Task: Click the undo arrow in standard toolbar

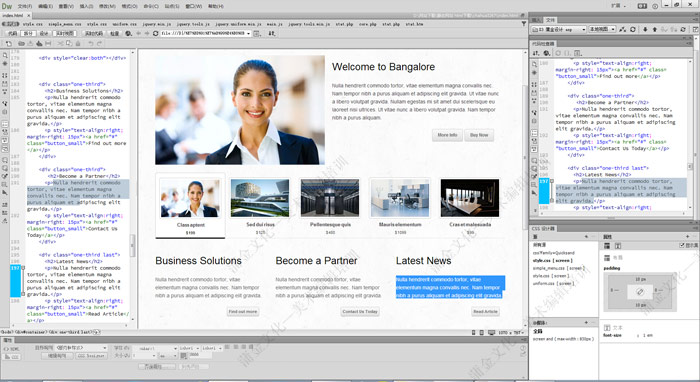Action: (x=91, y=44)
